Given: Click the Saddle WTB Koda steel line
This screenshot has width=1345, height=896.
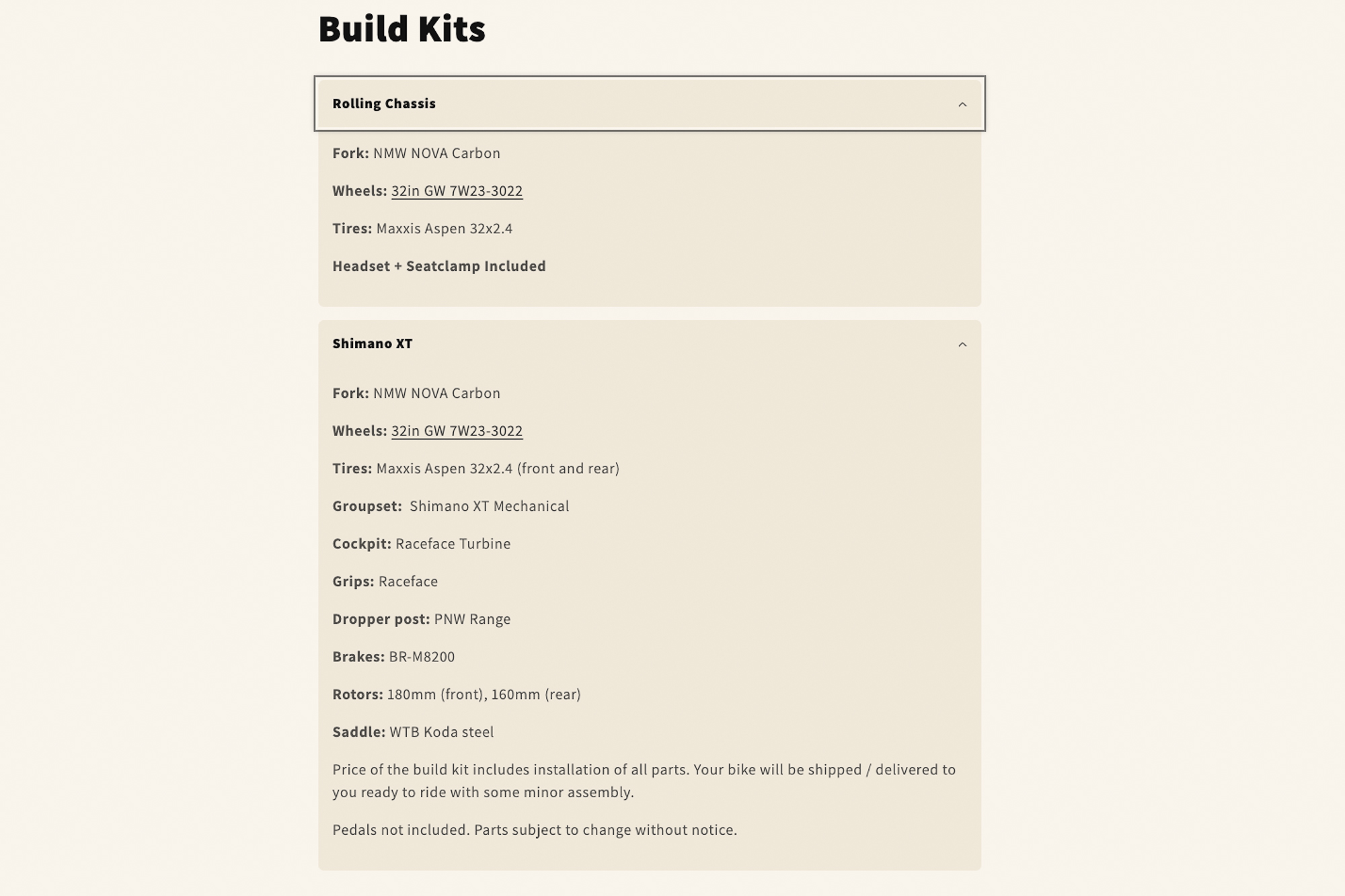Looking at the screenshot, I should (413, 732).
